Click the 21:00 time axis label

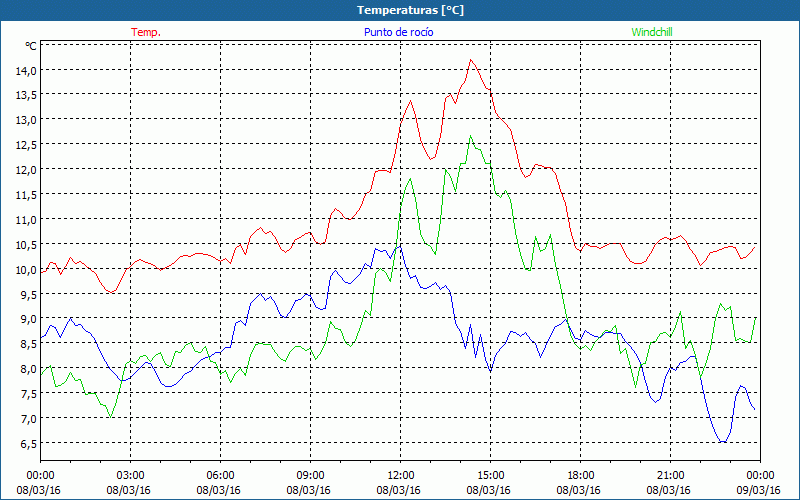point(670,476)
